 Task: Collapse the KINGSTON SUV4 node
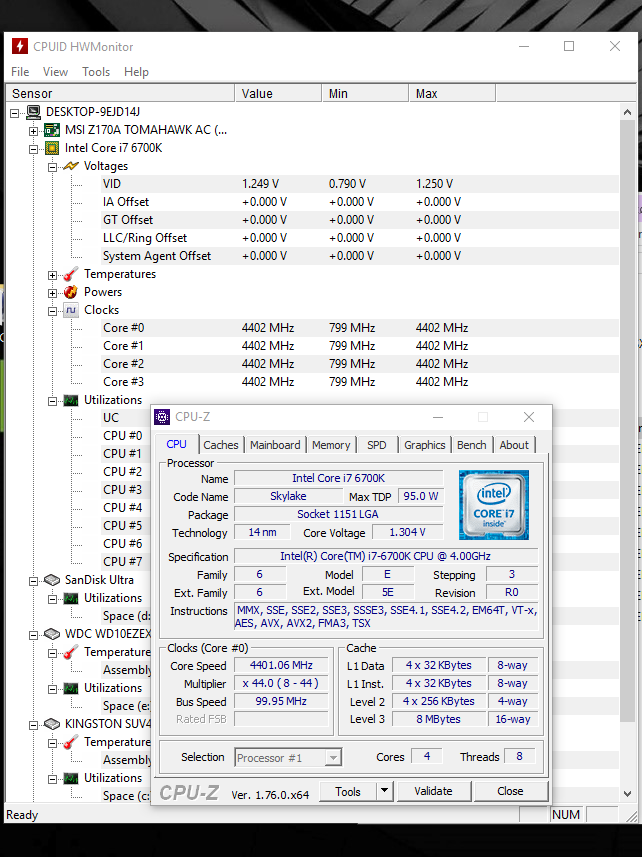point(34,725)
